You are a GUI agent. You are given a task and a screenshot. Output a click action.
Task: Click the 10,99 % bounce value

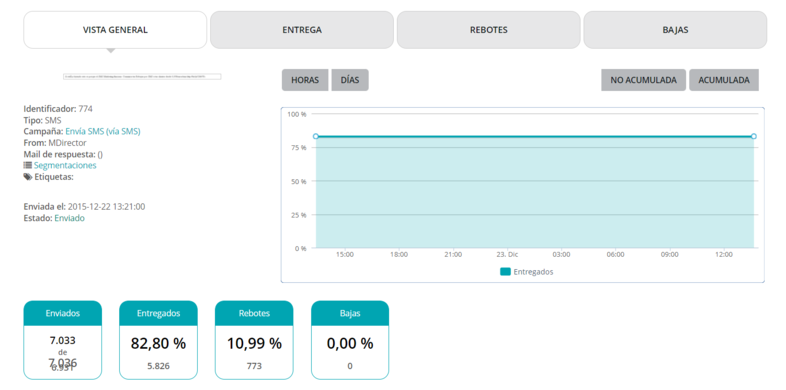pos(254,344)
